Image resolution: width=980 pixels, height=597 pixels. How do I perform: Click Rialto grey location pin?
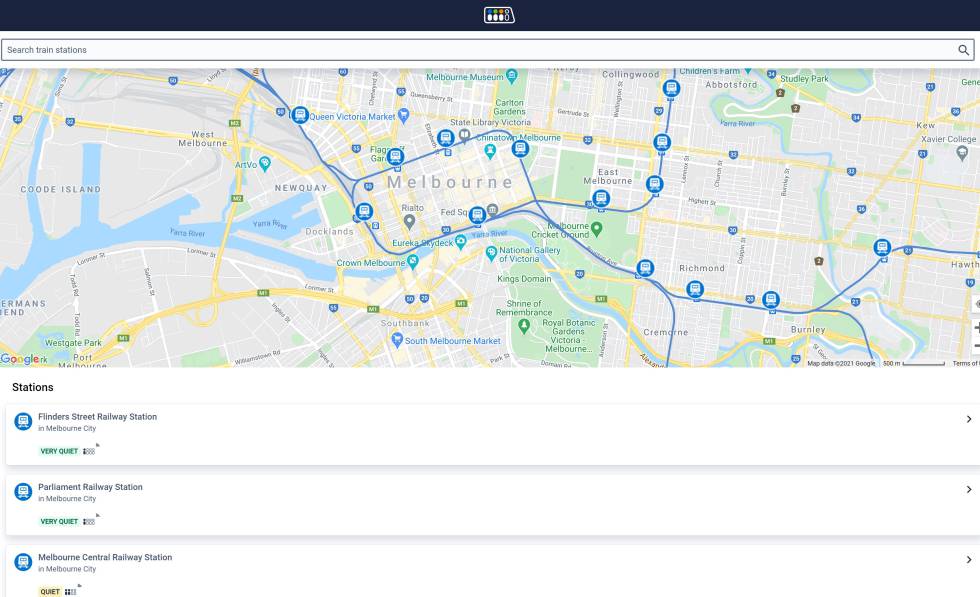pos(409,221)
